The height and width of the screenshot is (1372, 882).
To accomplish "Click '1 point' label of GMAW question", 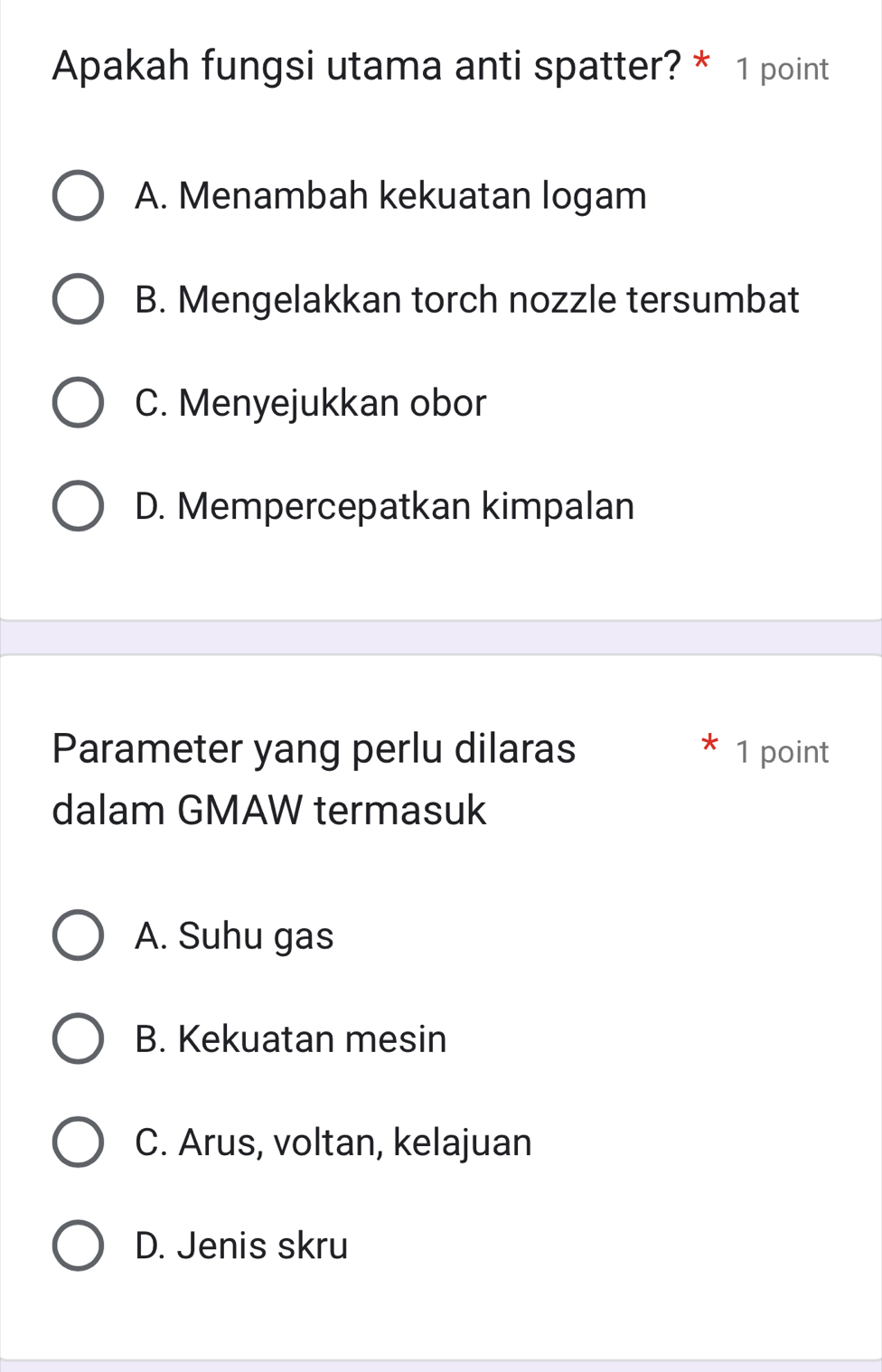I will [x=782, y=752].
